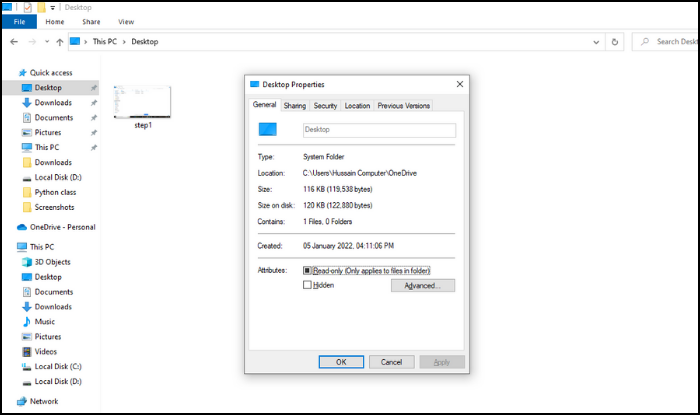Switch to the Location tab
Viewport: 700px width, 415px height.
357,106
